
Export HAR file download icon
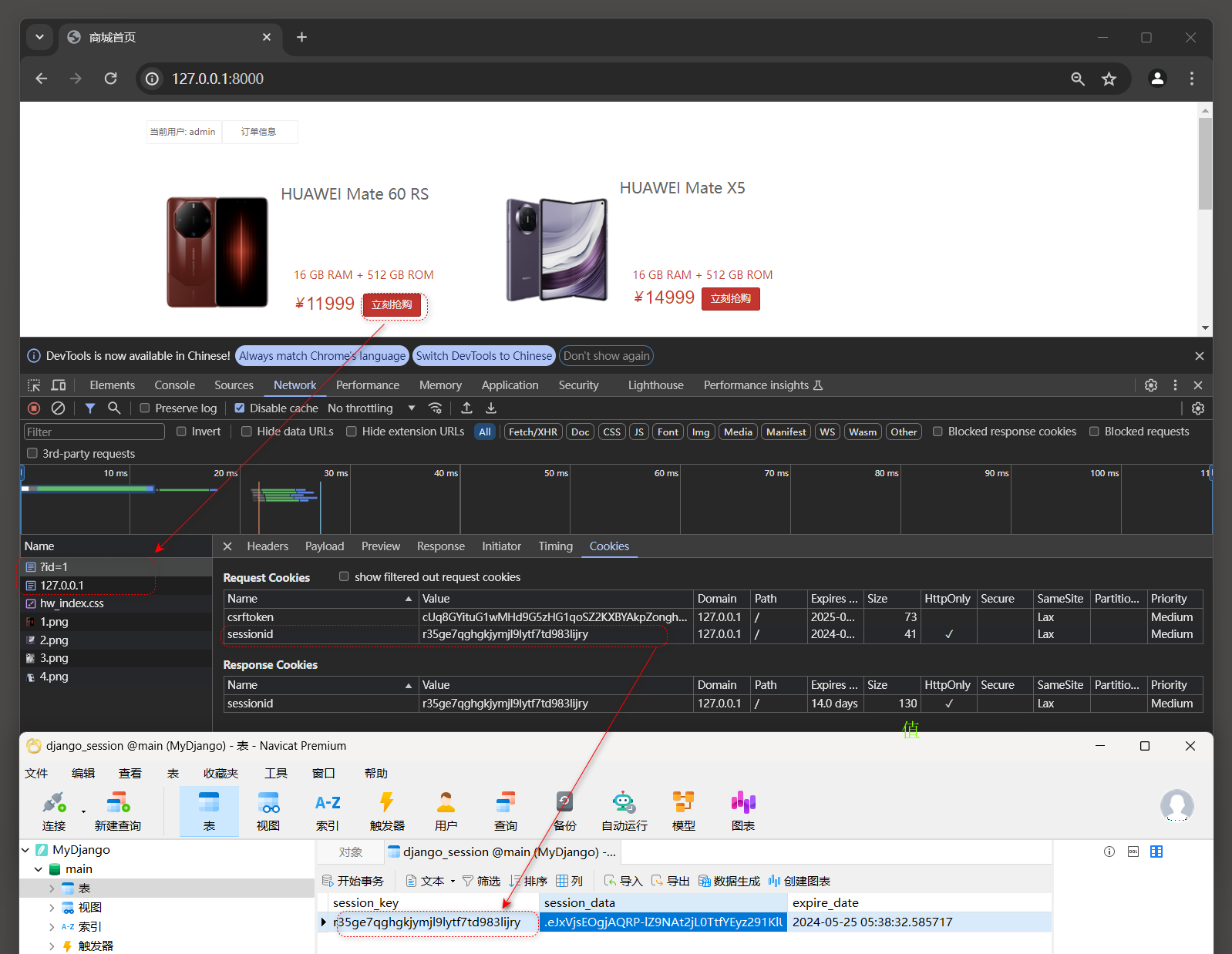(x=491, y=408)
